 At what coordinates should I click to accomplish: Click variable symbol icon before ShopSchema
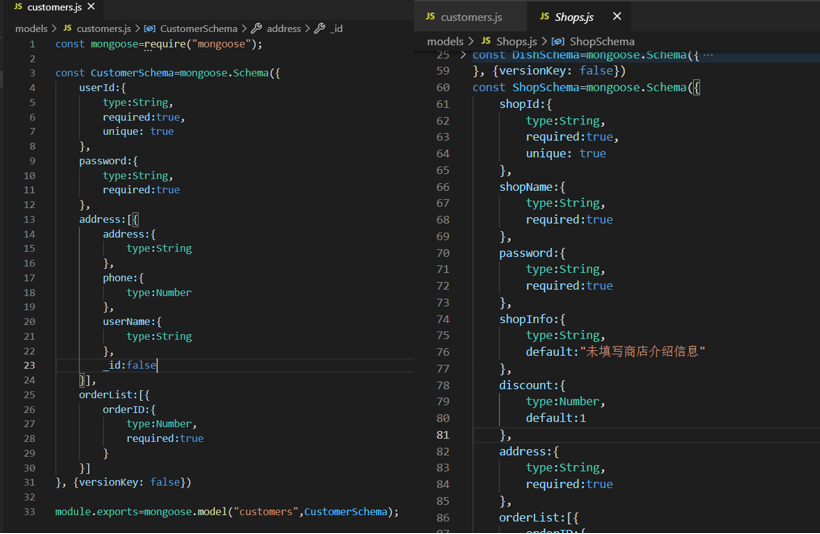click(x=558, y=41)
